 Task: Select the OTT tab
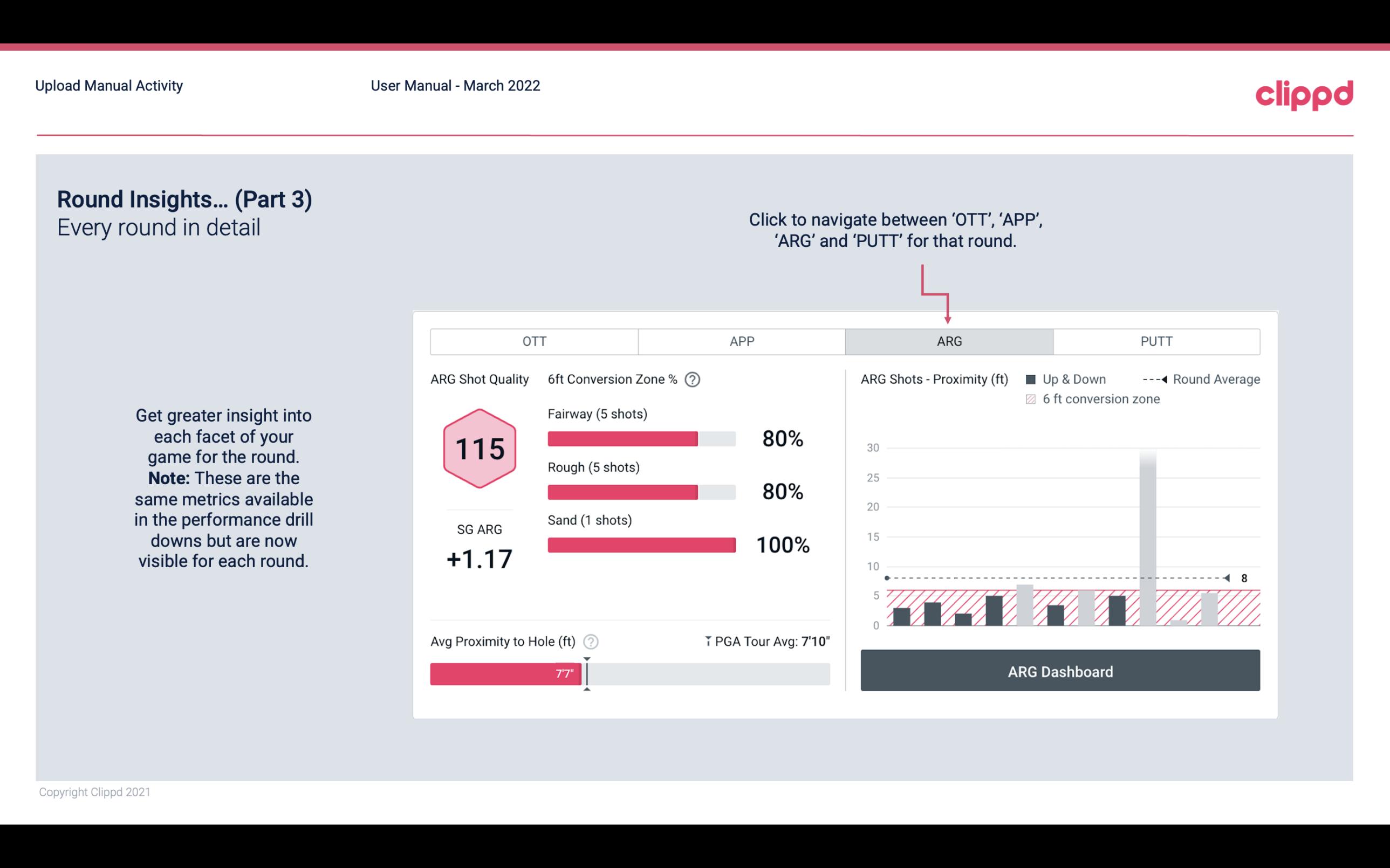[x=533, y=342]
